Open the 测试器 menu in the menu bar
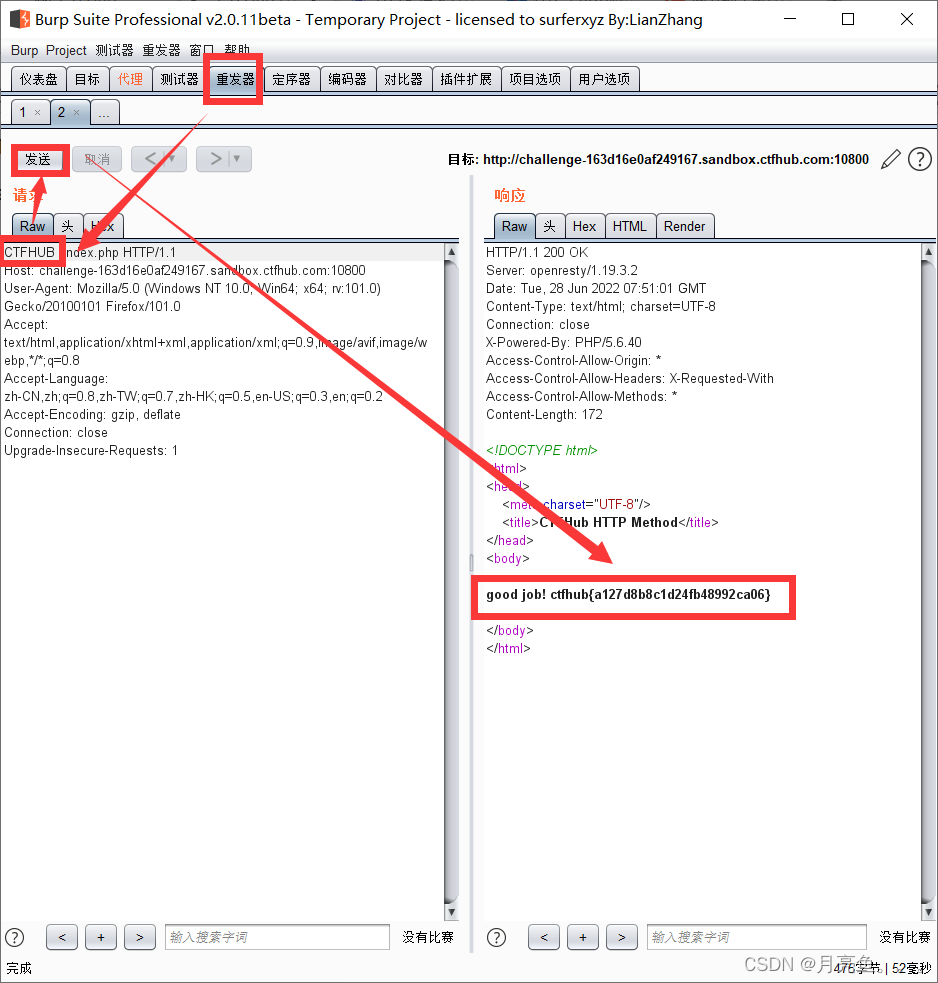This screenshot has height=983, width=938. tap(114, 50)
